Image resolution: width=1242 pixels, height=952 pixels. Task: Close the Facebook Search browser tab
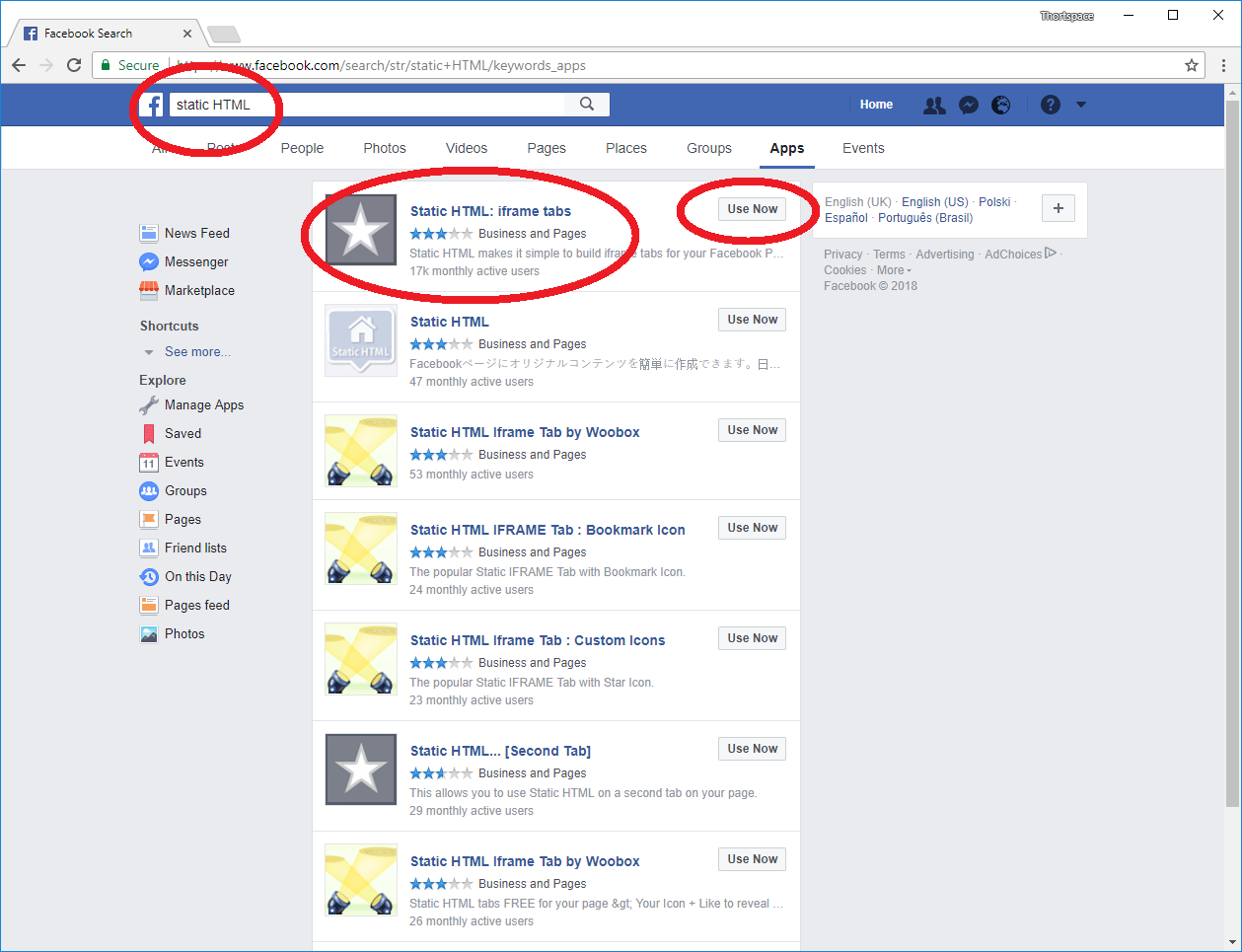click(x=187, y=34)
